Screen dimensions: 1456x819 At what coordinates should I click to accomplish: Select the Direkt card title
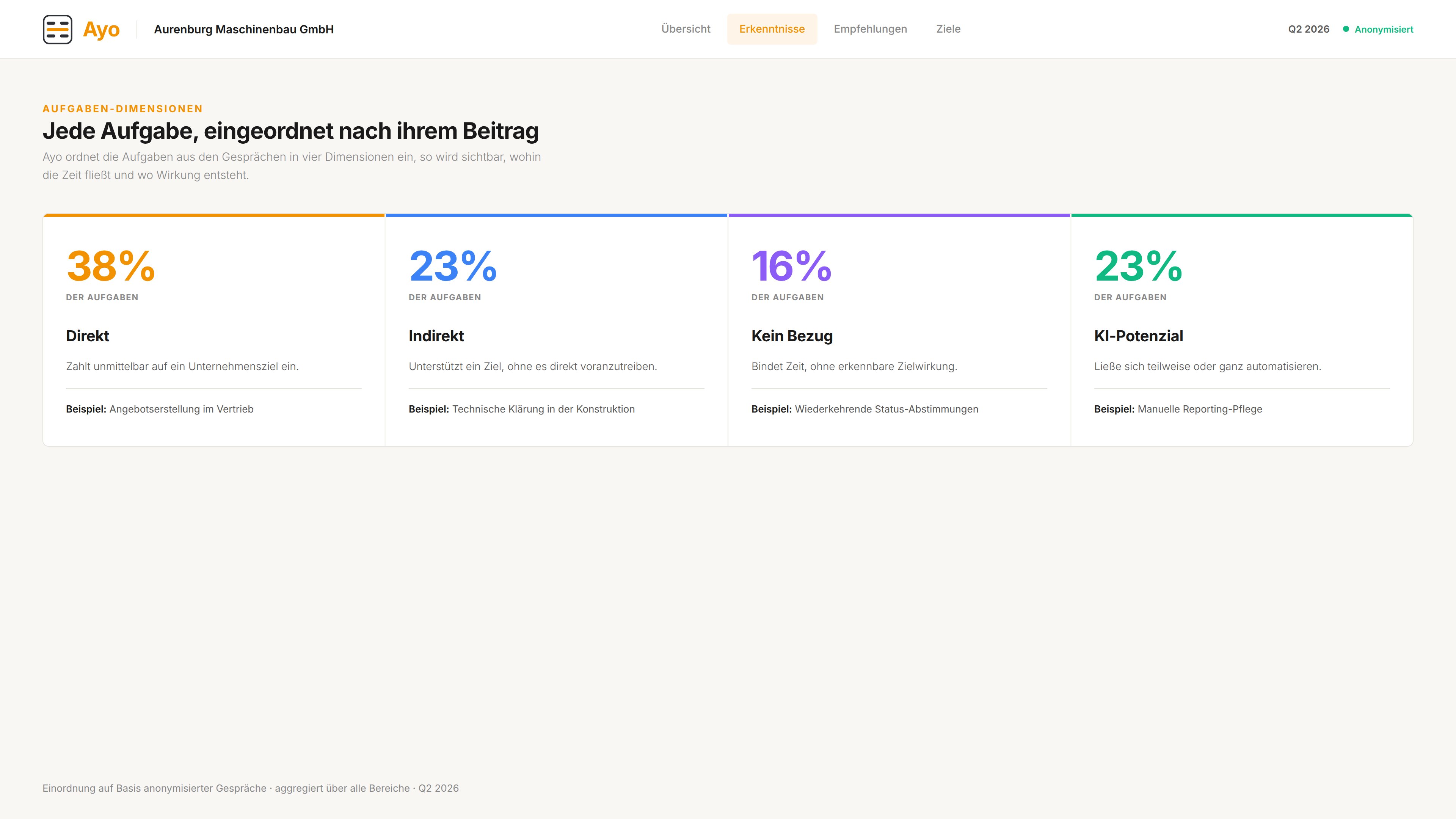88,336
